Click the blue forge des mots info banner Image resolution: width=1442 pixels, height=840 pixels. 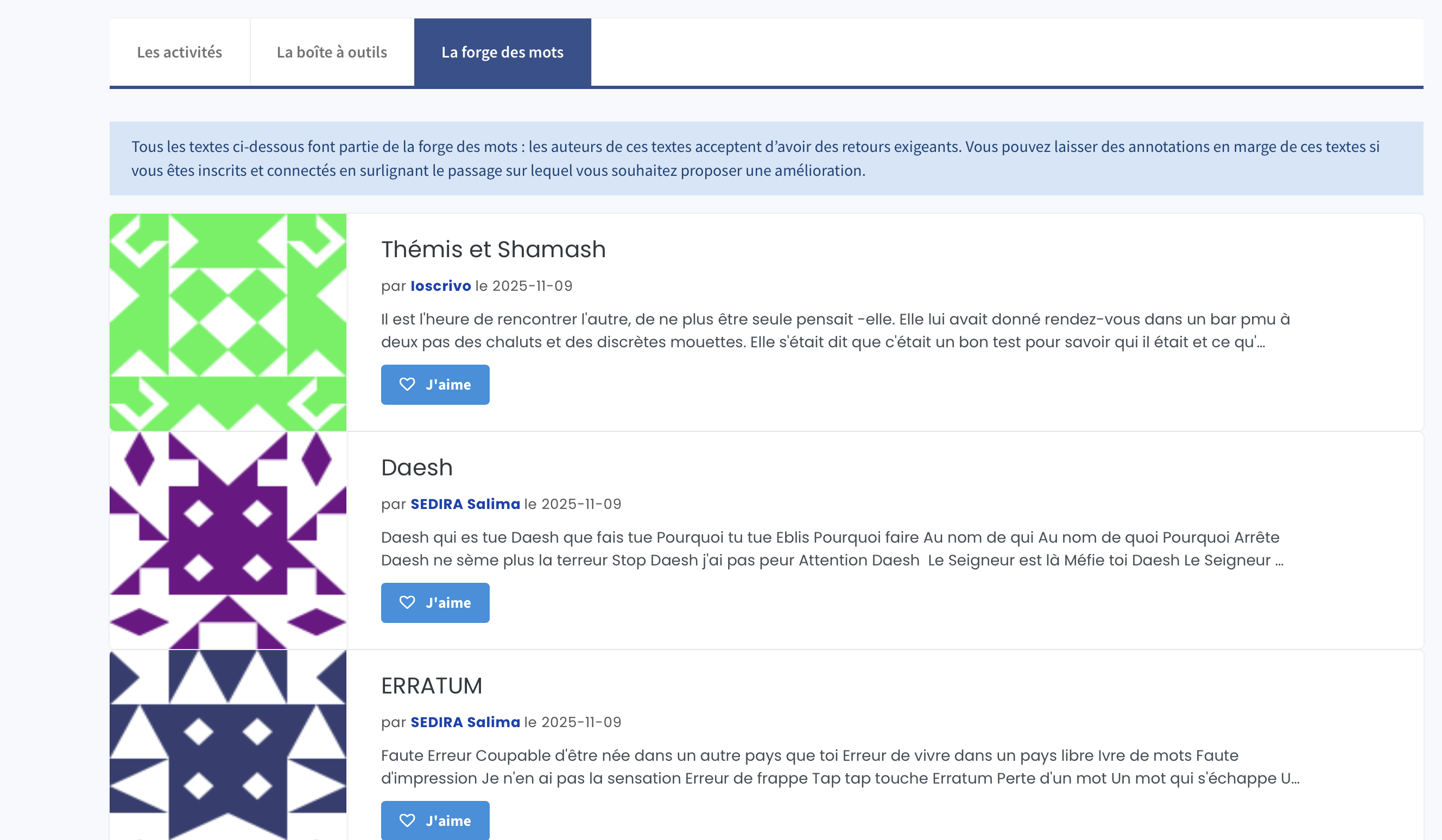click(x=766, y=158)
